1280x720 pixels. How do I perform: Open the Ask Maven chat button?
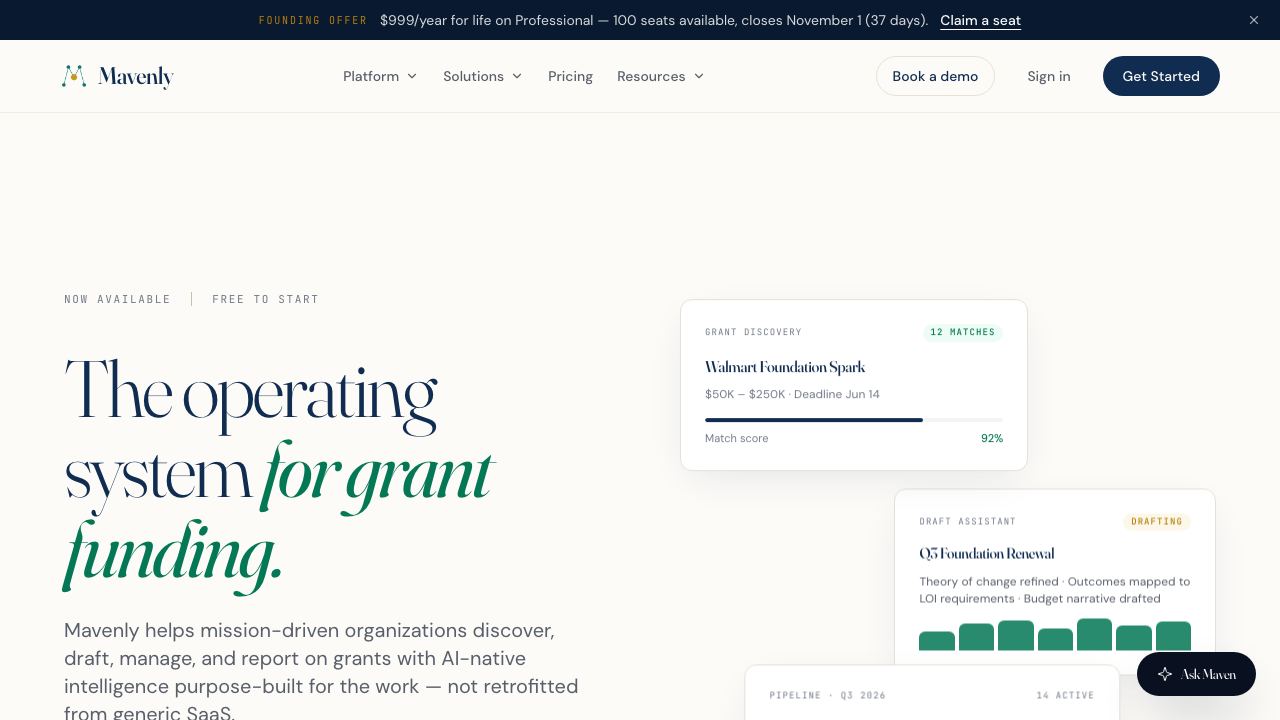point(1196,674)
